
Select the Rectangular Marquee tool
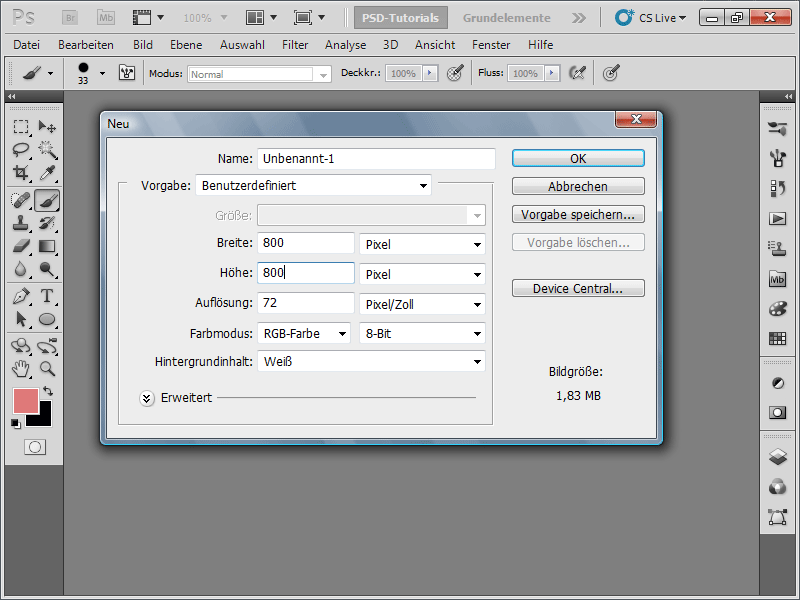click(x=21, y=126)
